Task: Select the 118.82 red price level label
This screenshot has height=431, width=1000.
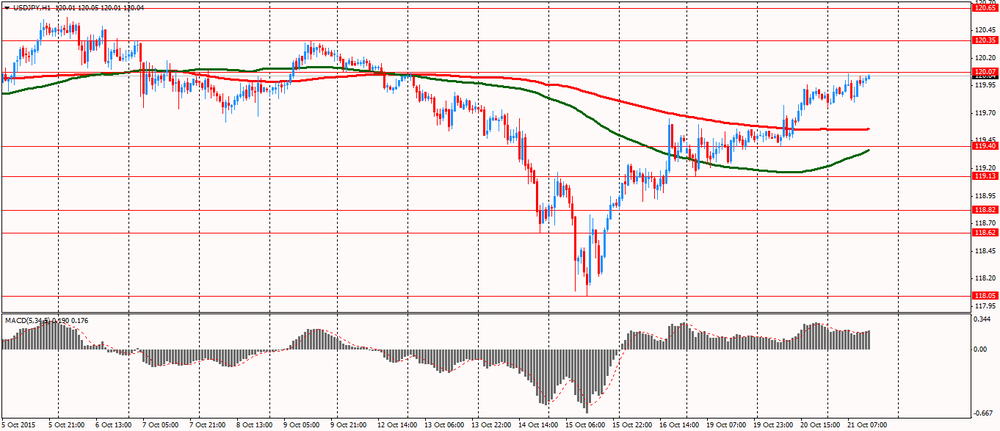Action: coord(985,210)
